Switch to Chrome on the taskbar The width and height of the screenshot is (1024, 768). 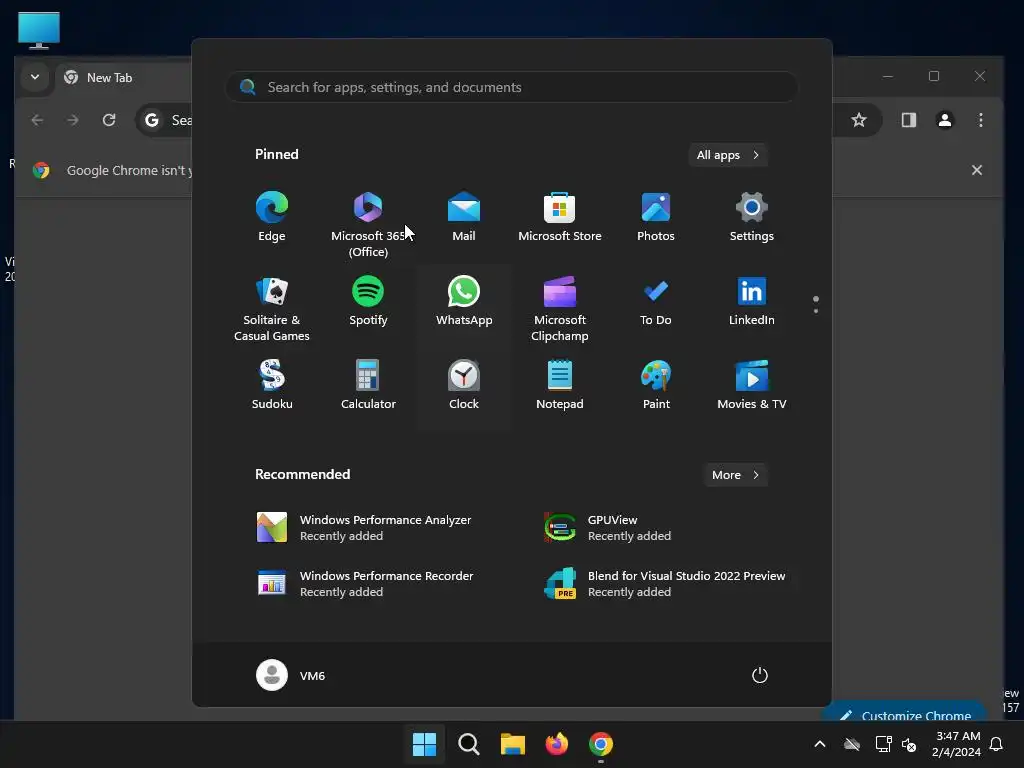click(601, 744)
